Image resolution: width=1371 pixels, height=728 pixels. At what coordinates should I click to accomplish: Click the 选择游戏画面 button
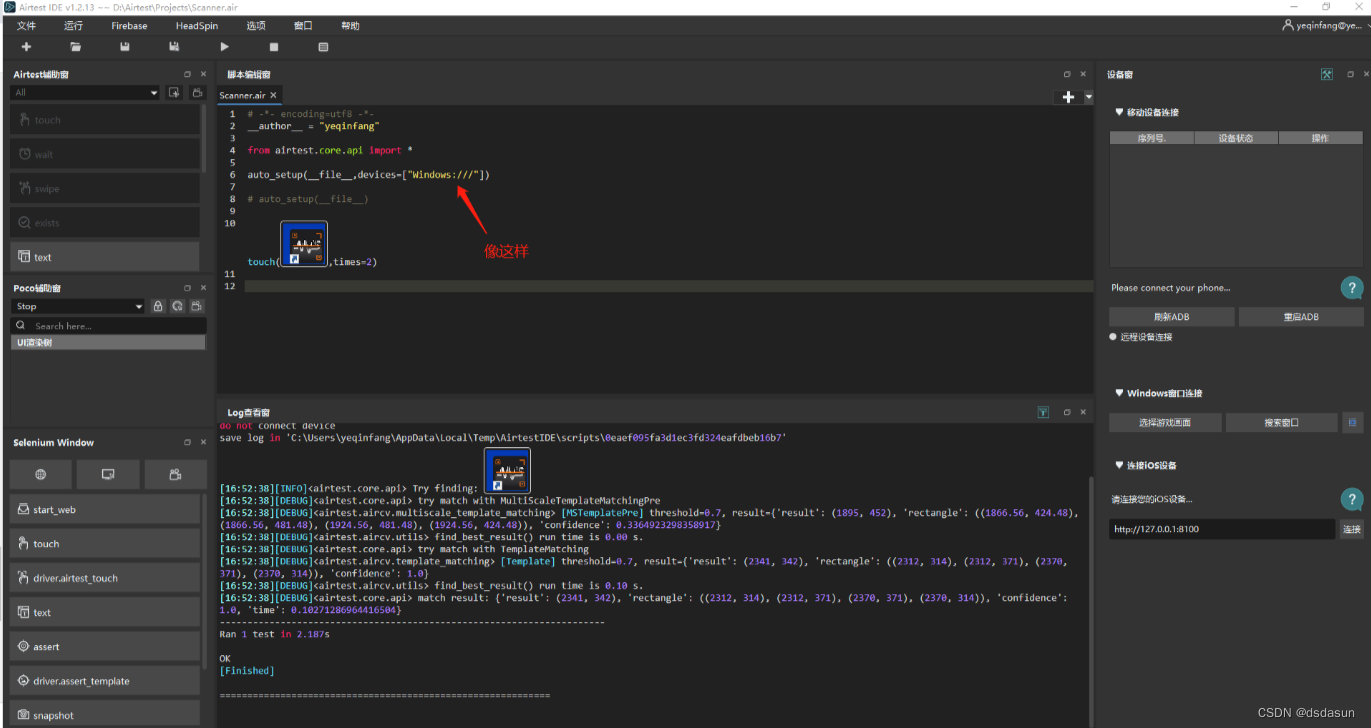[1165, 423]
